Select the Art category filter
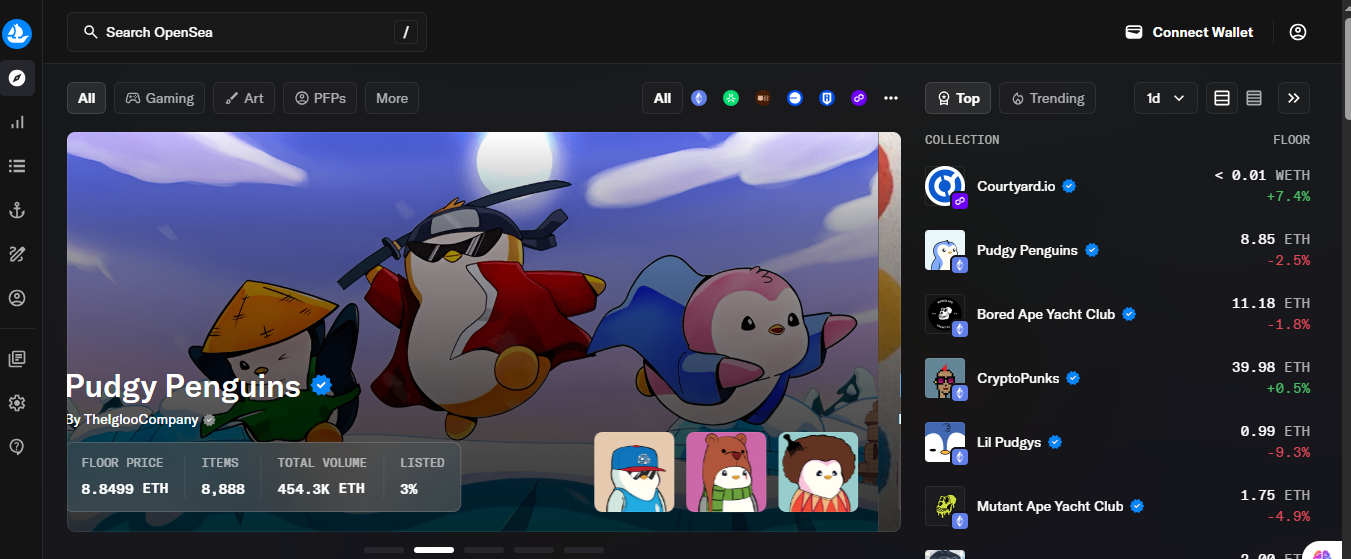This screenshot has width=1351, height=559. (x=244, y=98)
